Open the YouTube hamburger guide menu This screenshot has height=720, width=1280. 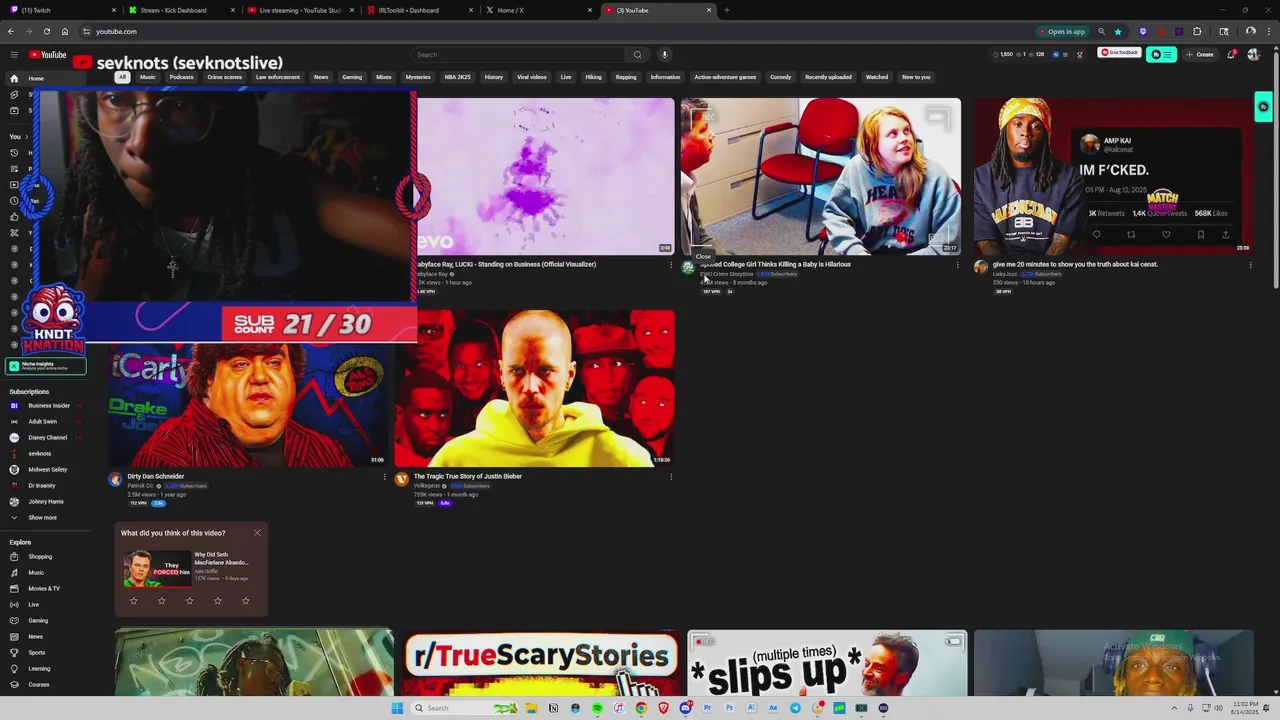tap(14, 55)
